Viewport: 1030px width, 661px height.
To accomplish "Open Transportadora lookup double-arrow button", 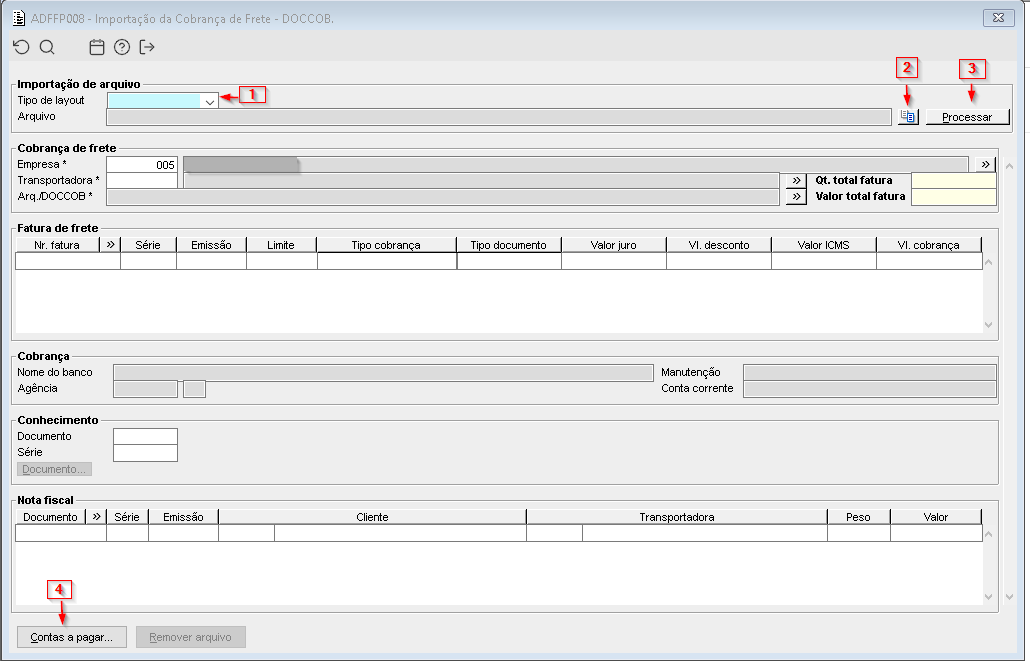I will point(796,180).
